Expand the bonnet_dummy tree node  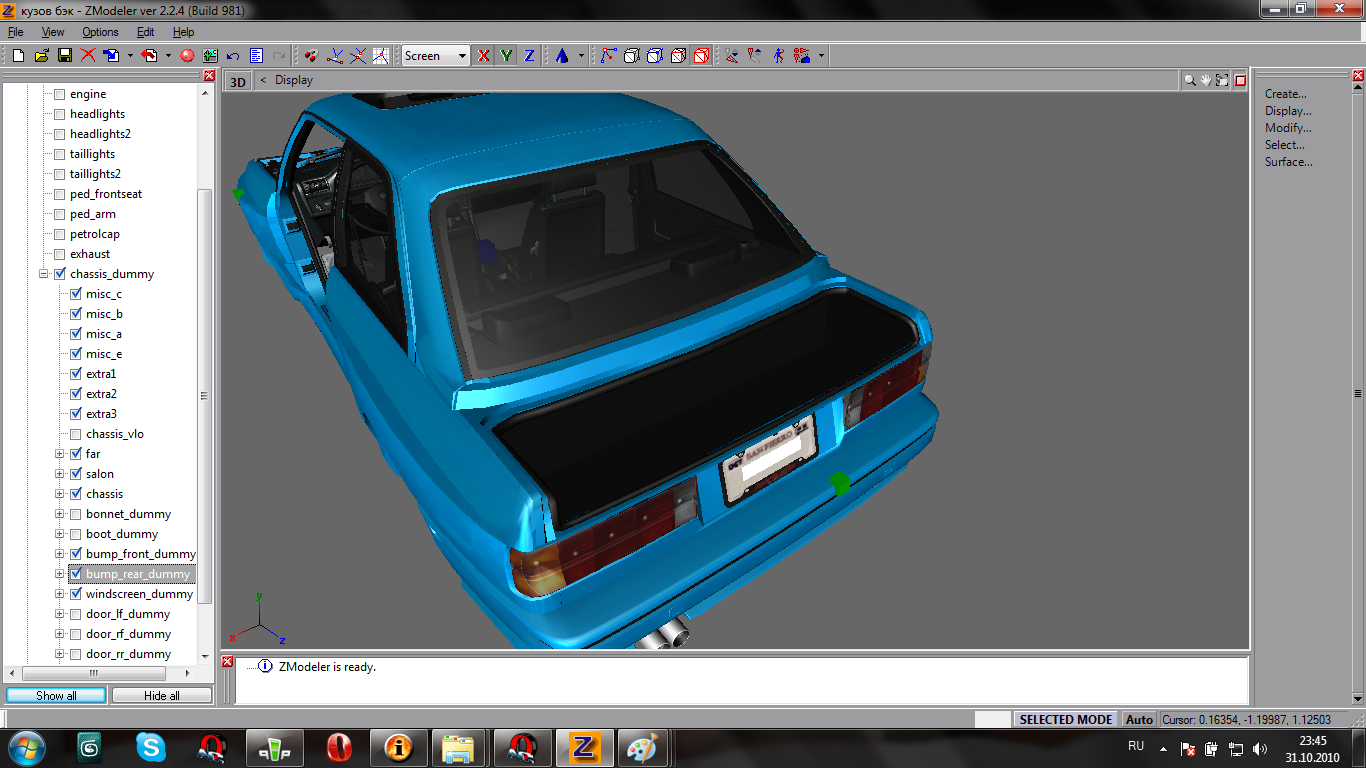point(60,514)
